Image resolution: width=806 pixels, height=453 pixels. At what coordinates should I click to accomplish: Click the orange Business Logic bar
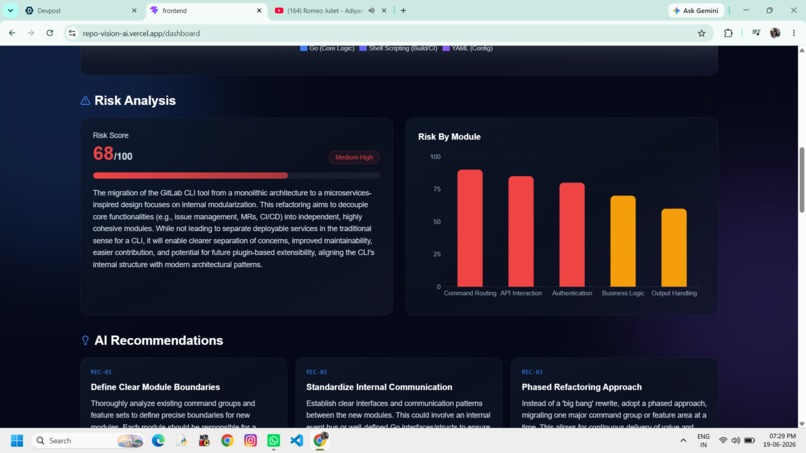click(623, 241)
